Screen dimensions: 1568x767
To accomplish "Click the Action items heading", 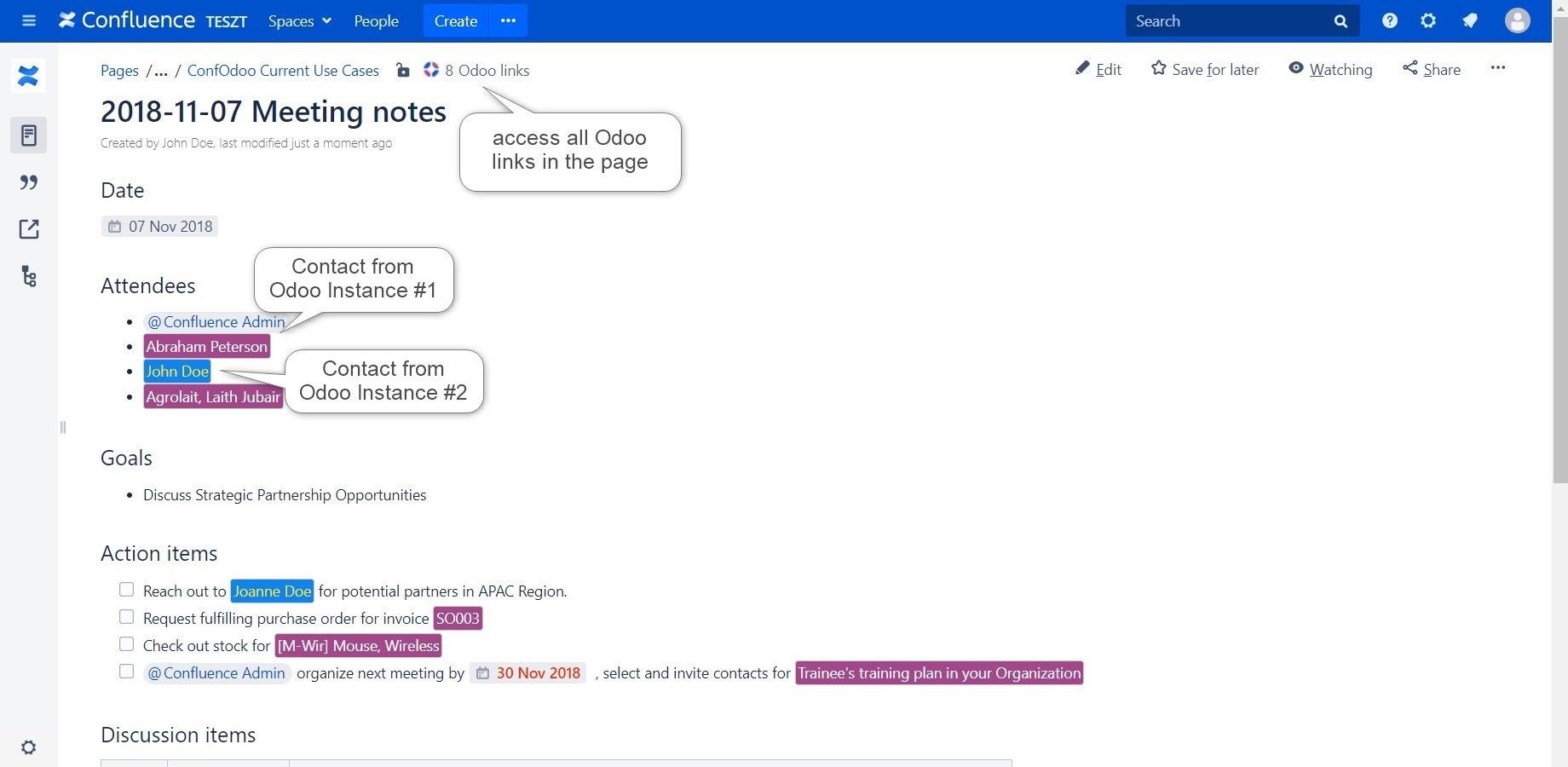I will [159, 553].
